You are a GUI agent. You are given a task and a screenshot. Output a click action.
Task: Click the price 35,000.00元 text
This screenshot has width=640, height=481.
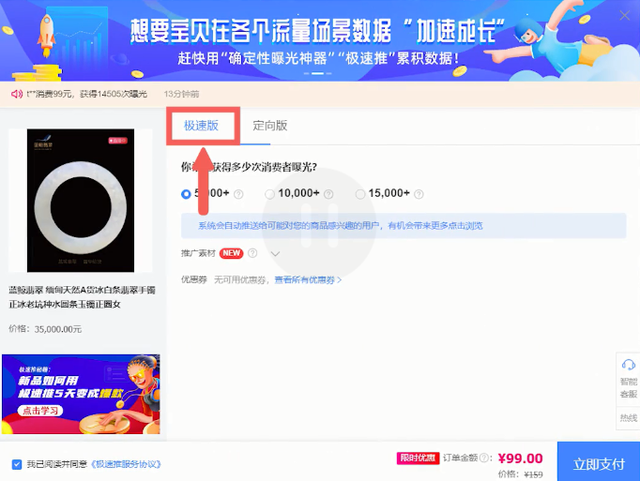click(x=58, y=329)
